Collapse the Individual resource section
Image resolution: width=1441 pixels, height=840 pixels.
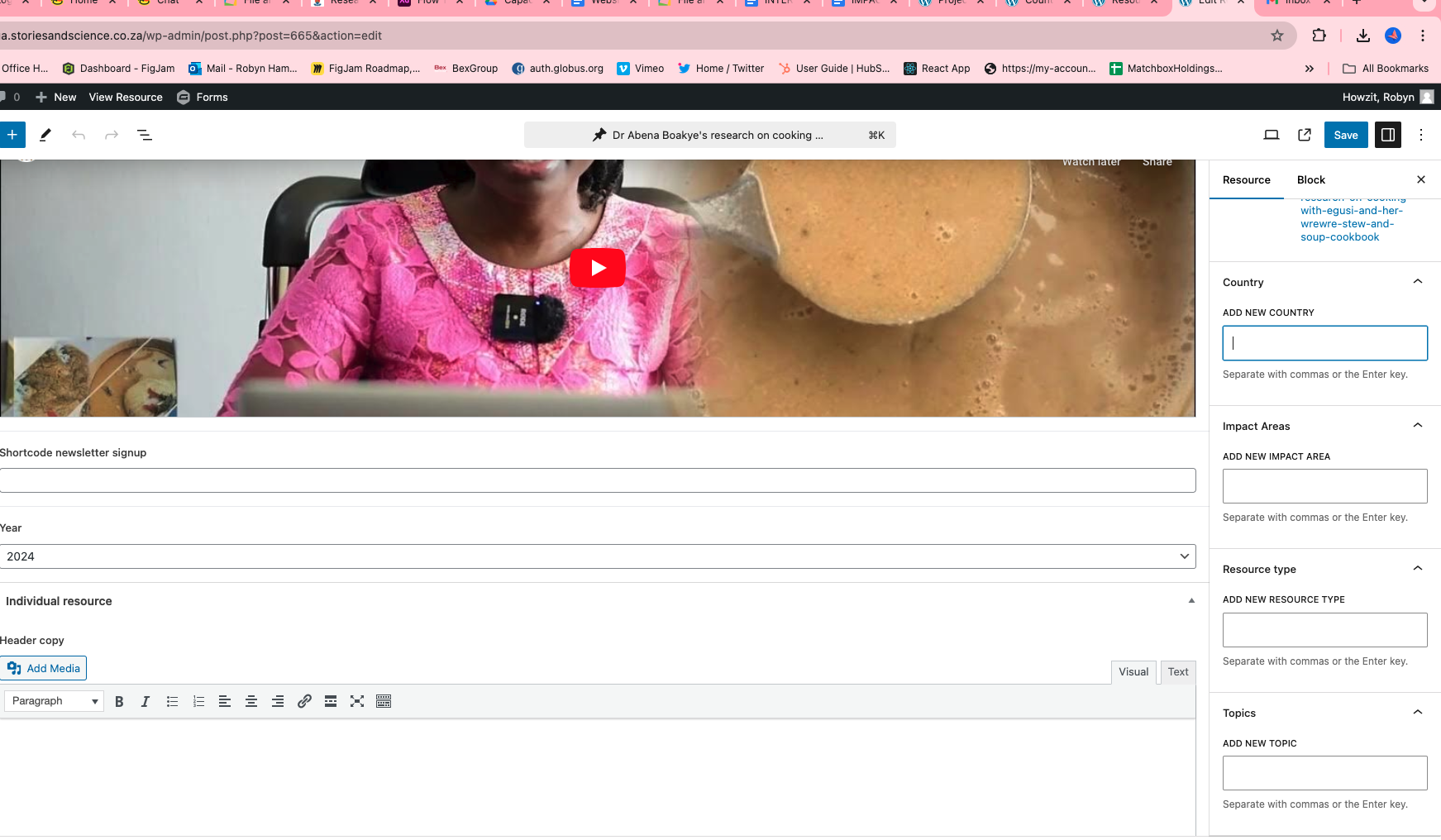tap(1191, 601)
